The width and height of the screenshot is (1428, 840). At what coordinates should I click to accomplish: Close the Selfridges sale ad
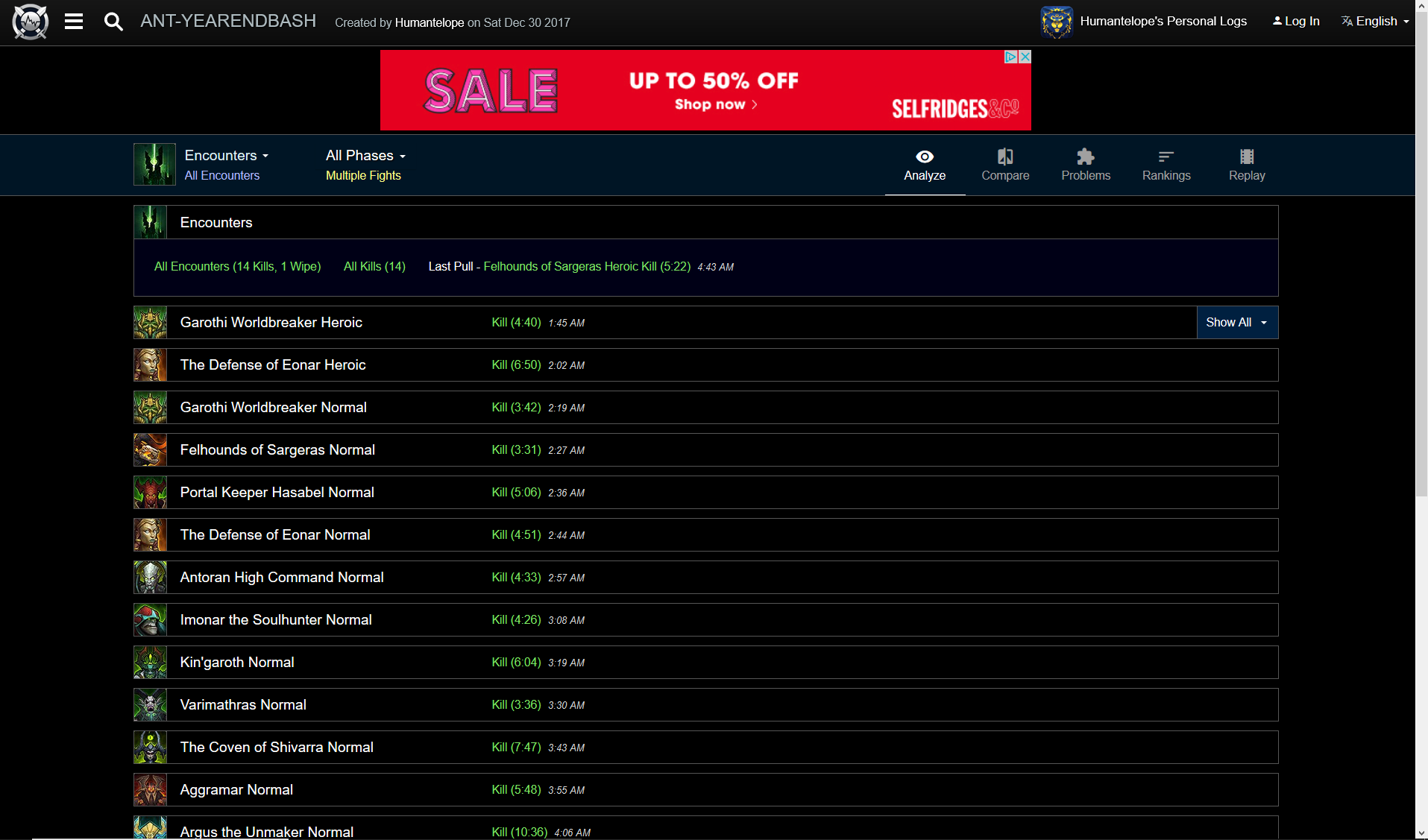click(1025, 57)
